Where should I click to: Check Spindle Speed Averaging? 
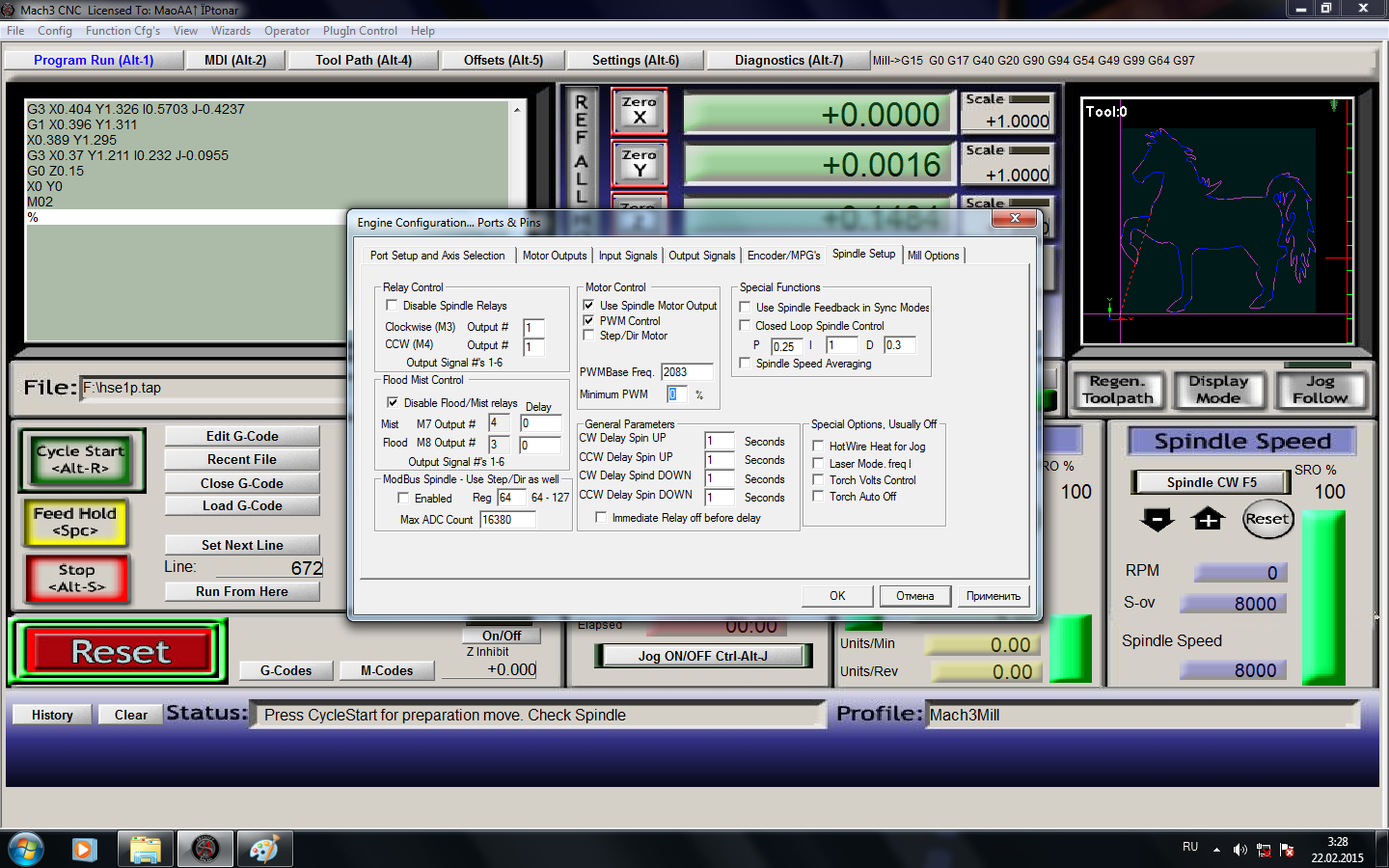(745, 363)
